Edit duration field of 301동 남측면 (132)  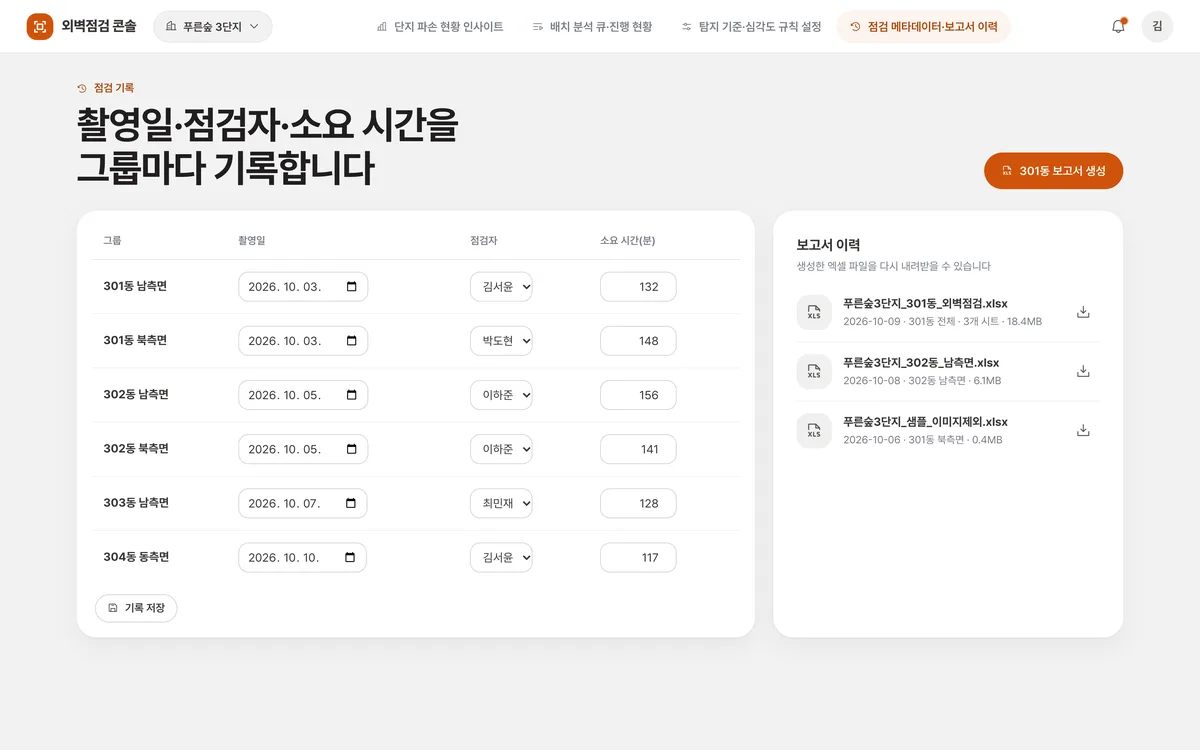[638, 287]
